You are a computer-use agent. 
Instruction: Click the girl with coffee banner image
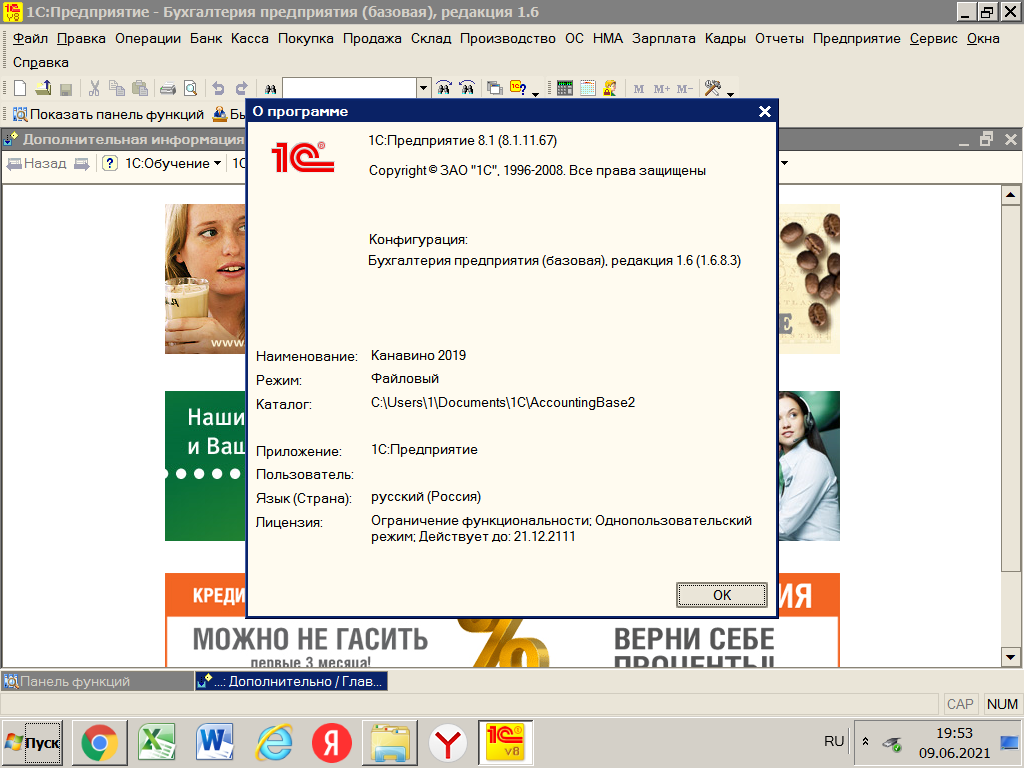point(205,279)
